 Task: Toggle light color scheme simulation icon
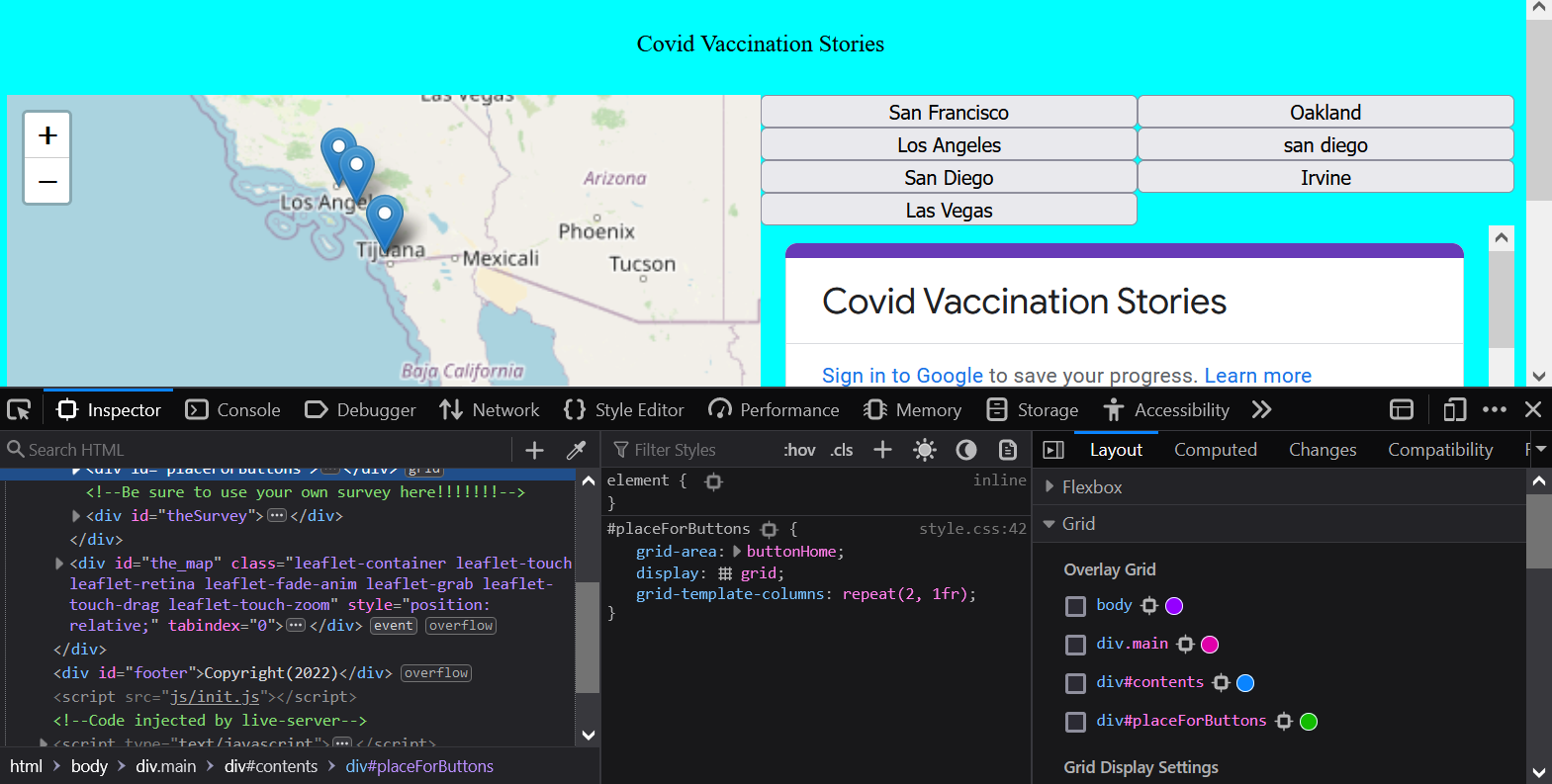[925, 450]
